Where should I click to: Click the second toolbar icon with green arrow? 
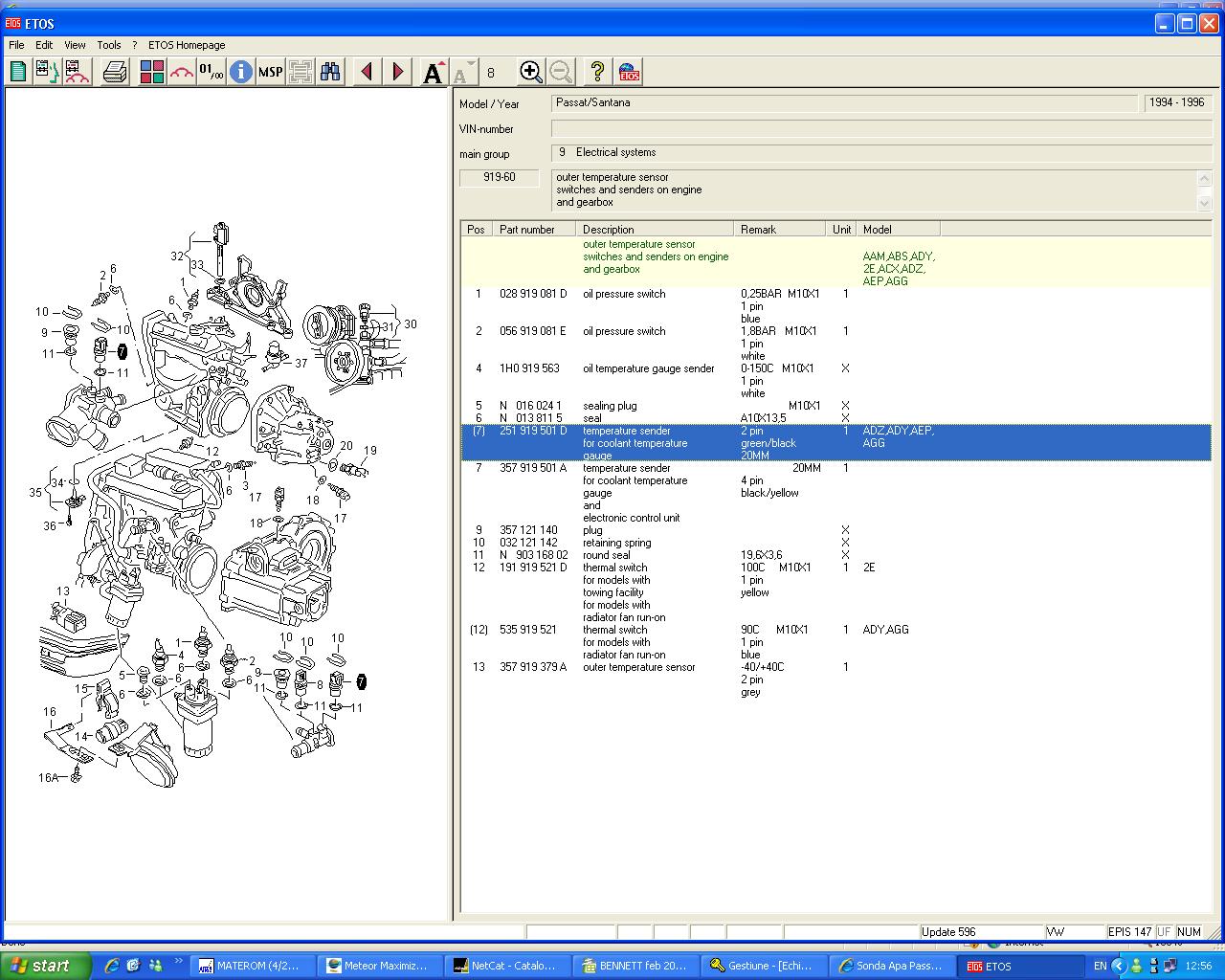point(47,72)
